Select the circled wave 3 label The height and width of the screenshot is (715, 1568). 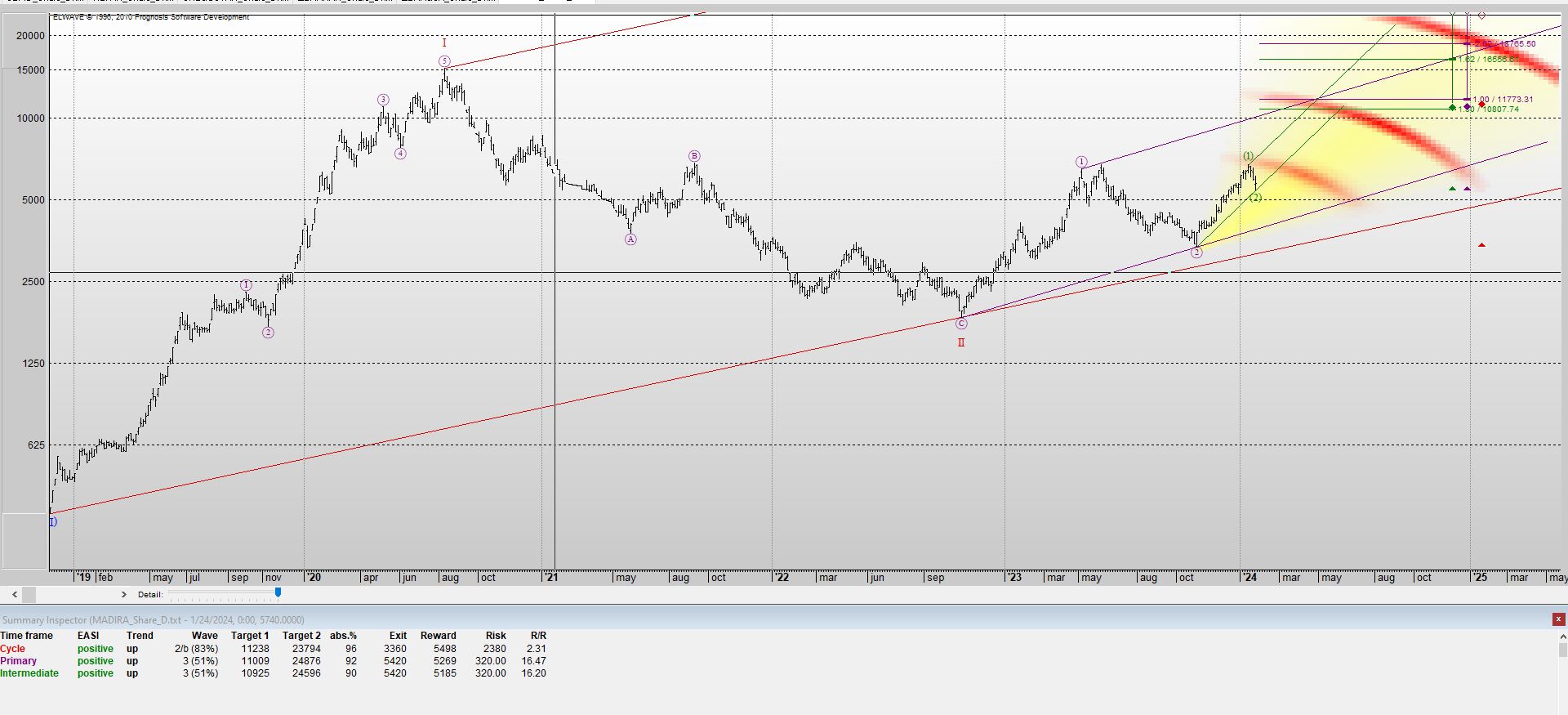(x=383, y=100)
